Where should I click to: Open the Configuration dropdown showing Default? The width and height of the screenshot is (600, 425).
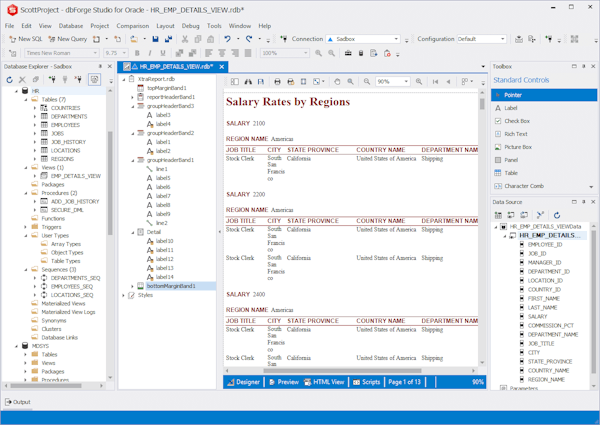pos(502,39)
